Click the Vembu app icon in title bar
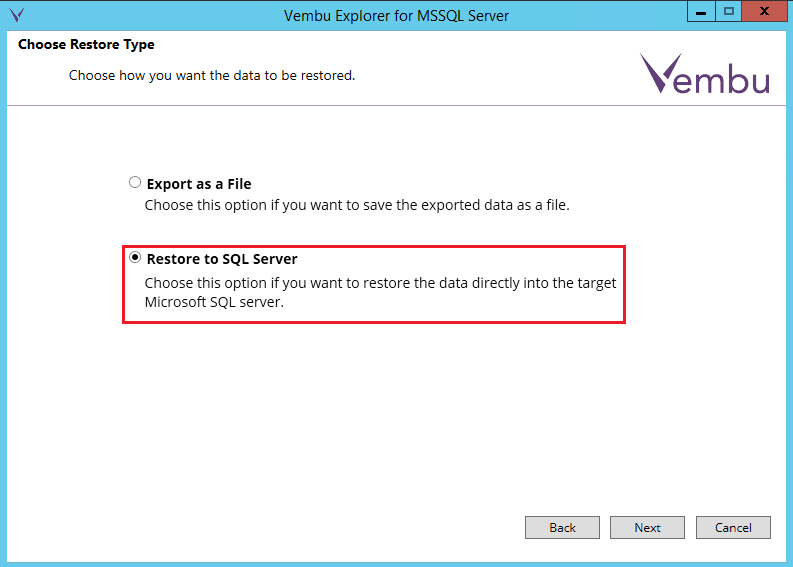 [16, 16]
